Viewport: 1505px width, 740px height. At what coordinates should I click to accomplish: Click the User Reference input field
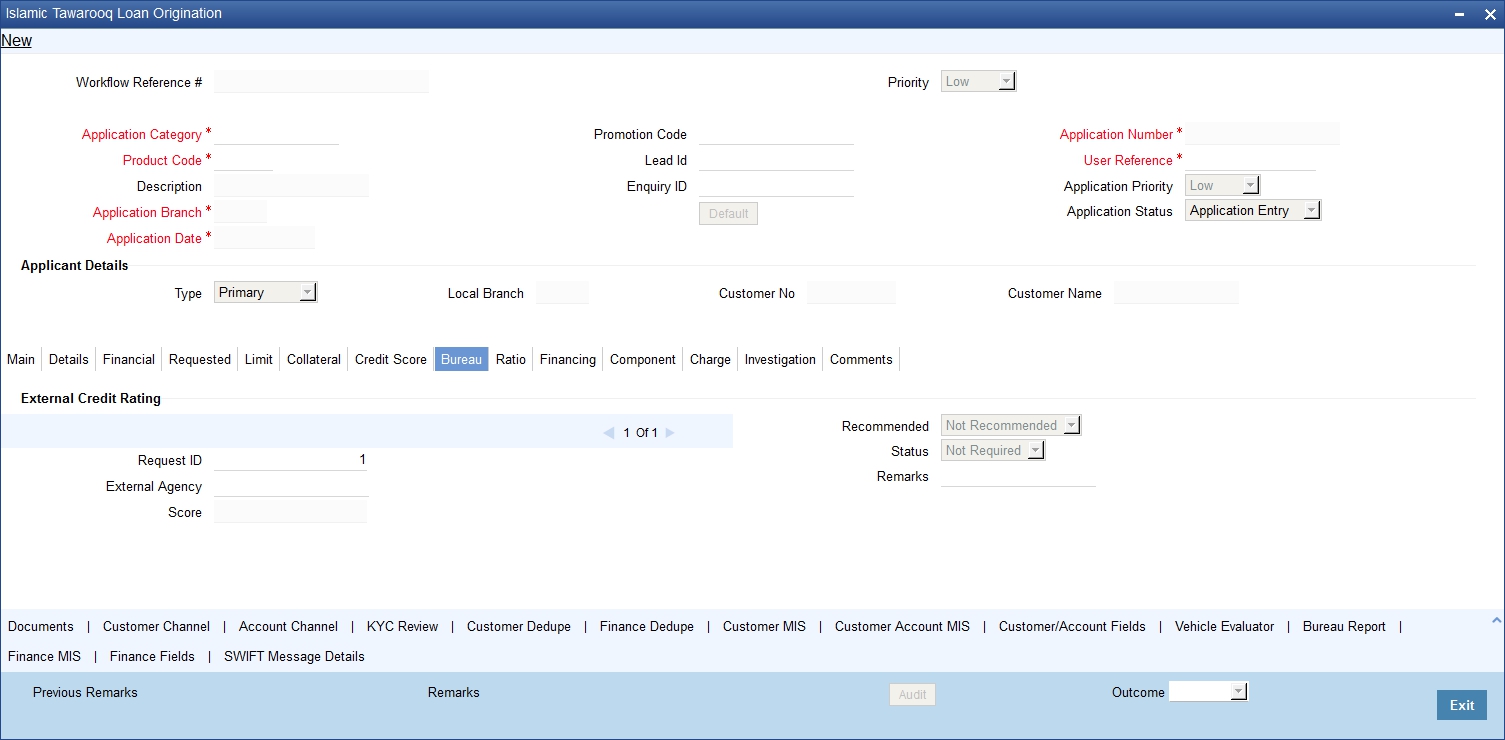point(1250,160)
